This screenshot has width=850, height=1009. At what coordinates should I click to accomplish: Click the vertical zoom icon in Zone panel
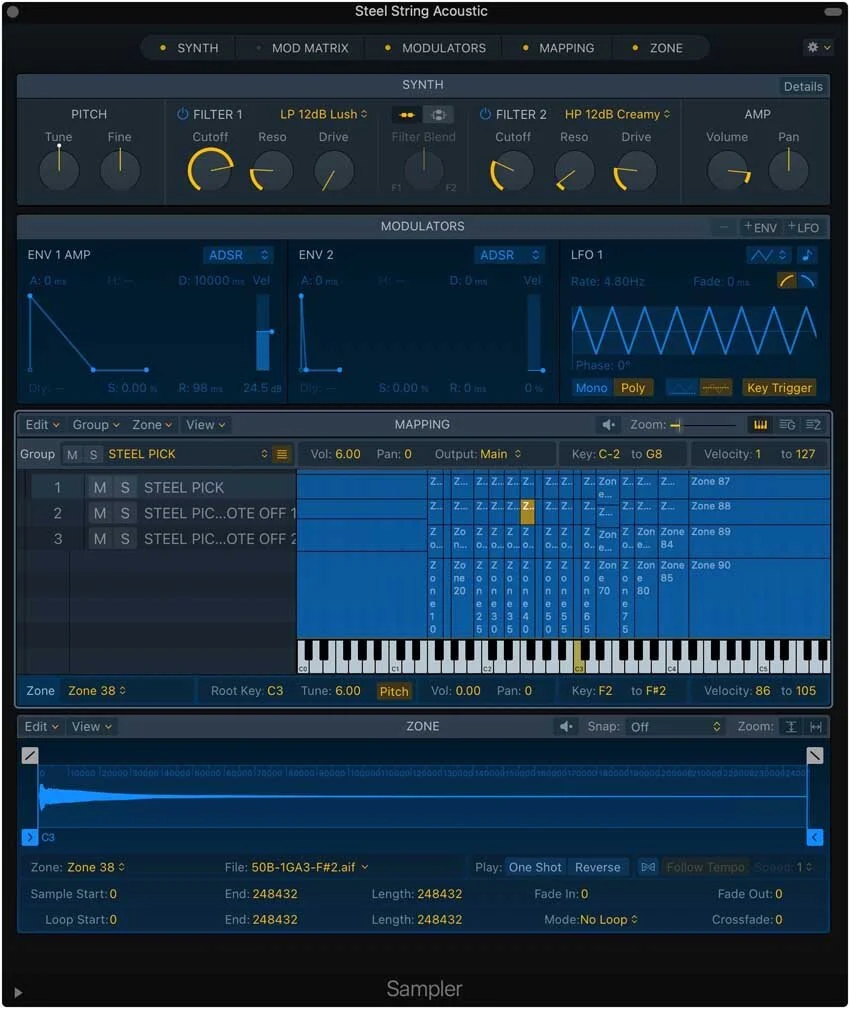(x=790, y=726)
